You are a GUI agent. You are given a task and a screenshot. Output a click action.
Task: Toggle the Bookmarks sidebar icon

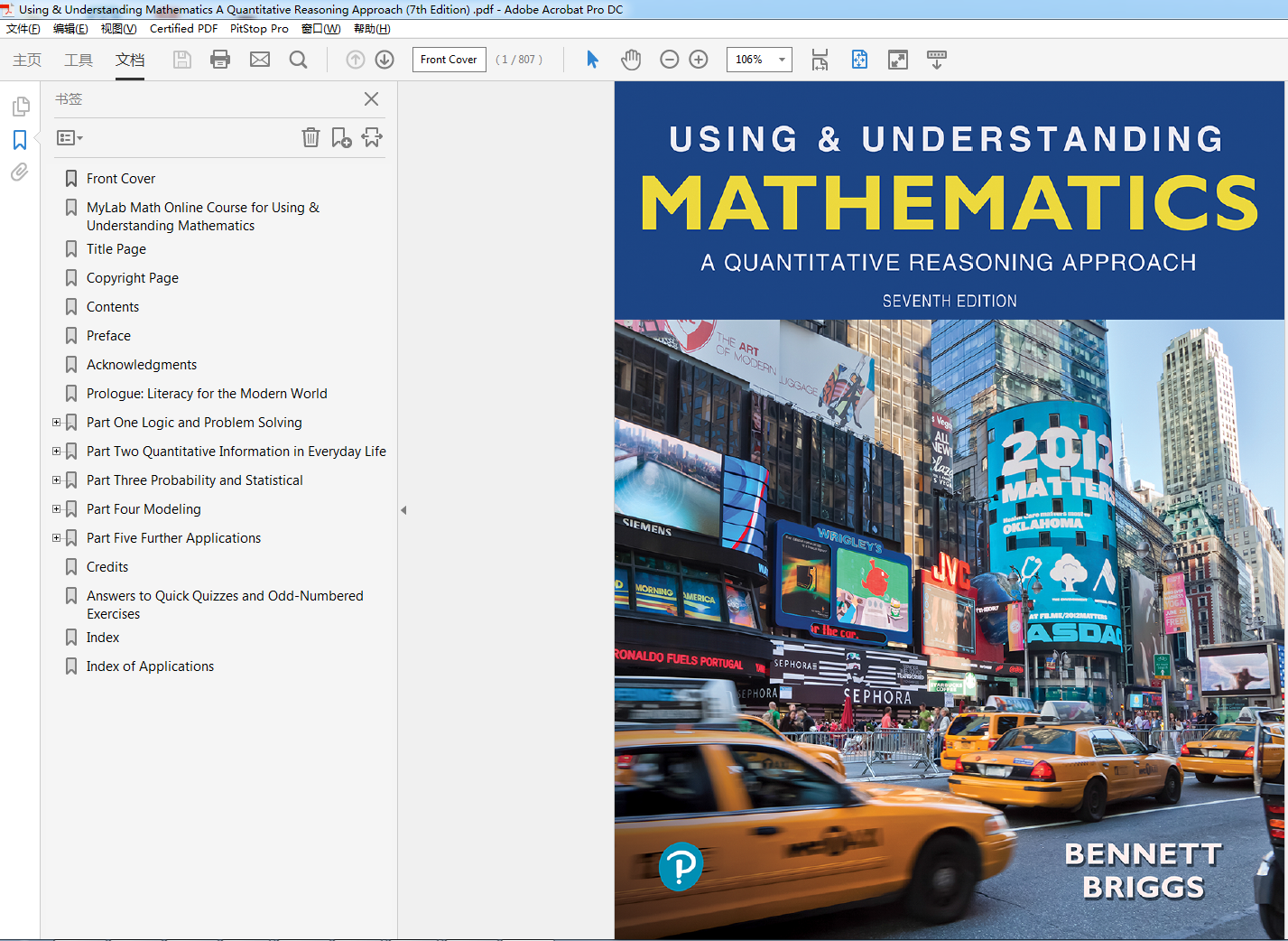pyautogui.click(x=20, y=140)
